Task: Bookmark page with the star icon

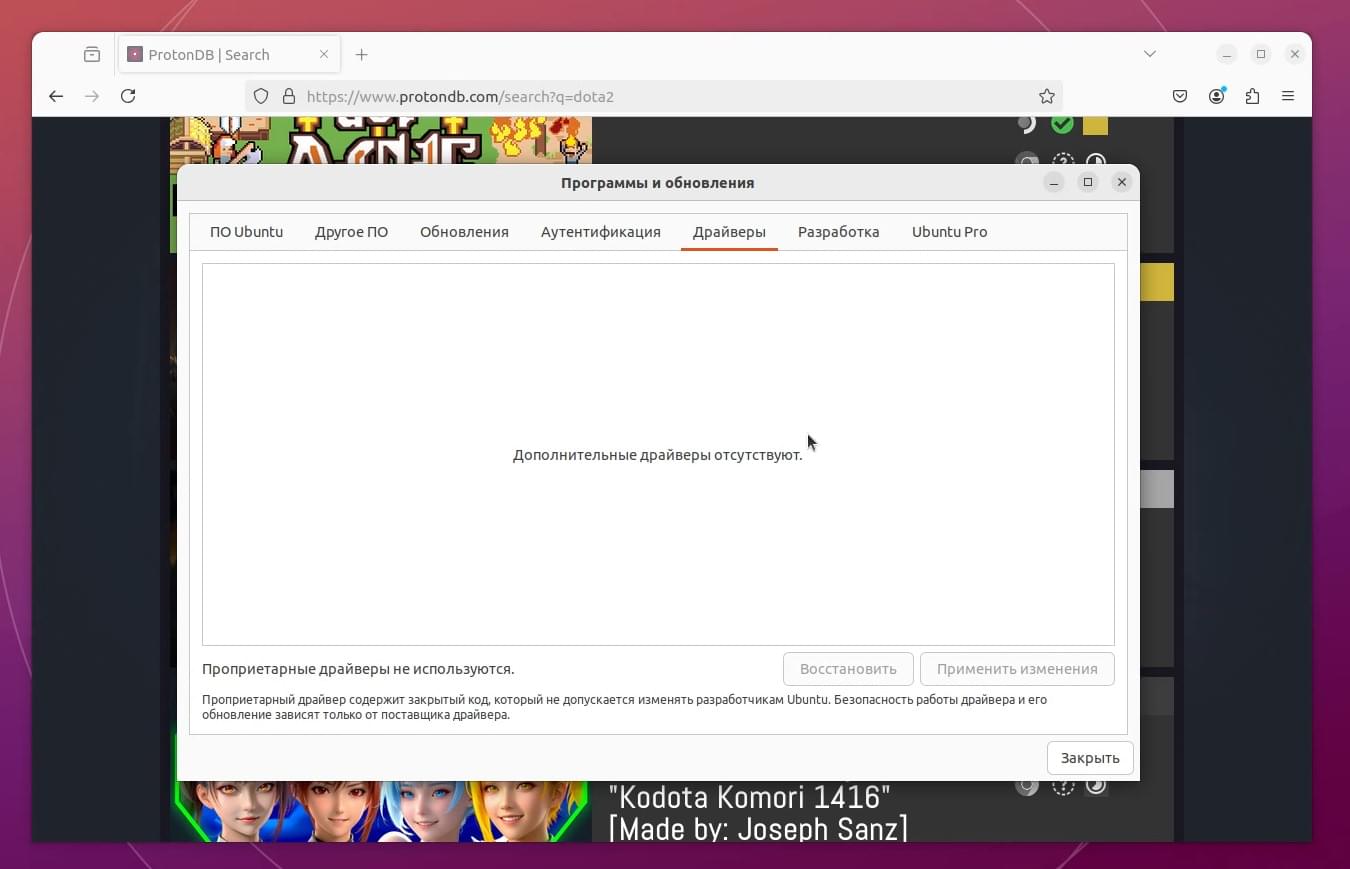Action: 1046,96
